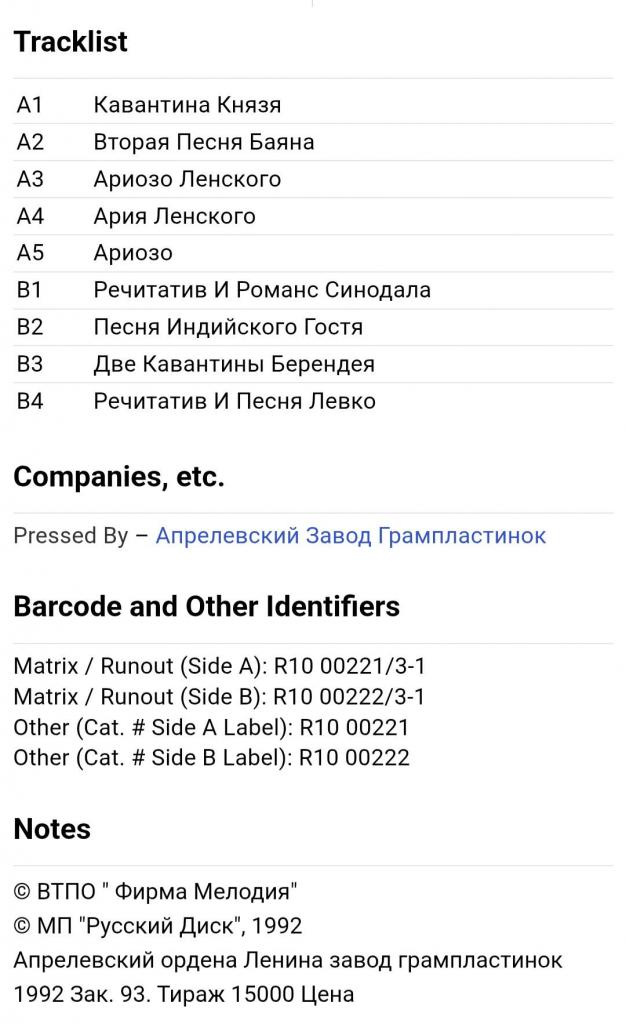Click the МП "Русский Диск", 1992 note

pos(158,926)
